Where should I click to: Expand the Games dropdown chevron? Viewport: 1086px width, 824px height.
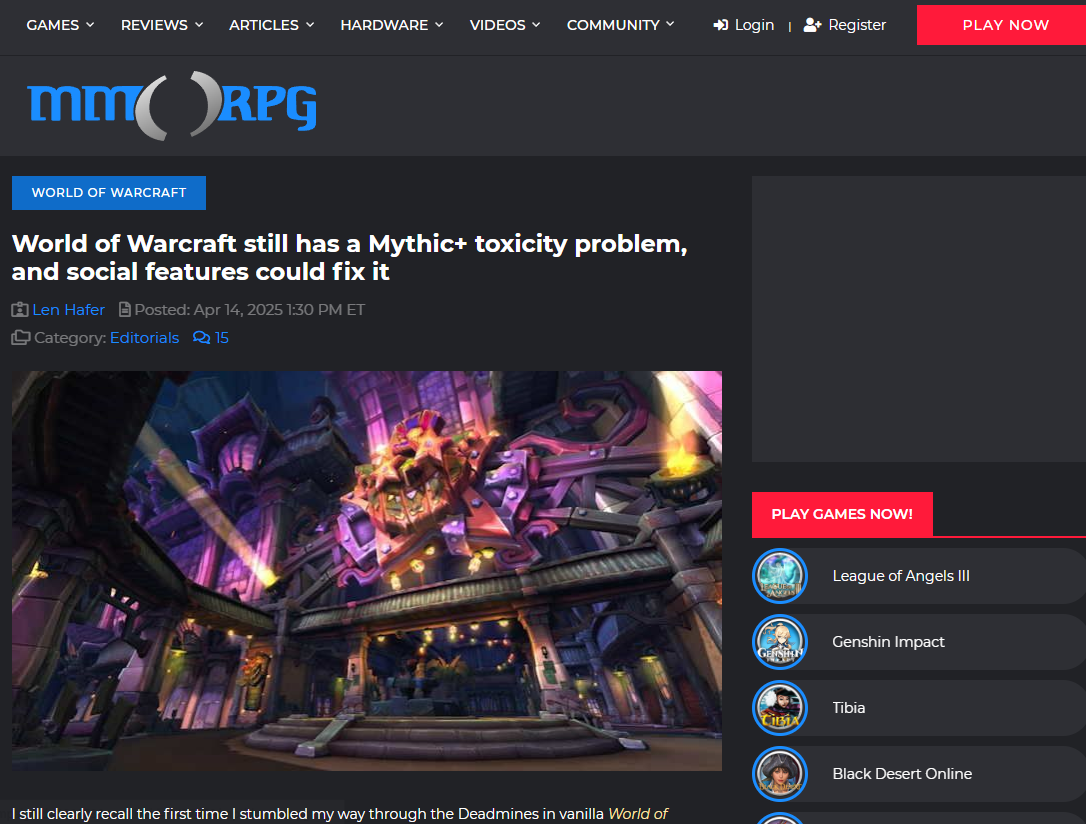tap(90, 25)
